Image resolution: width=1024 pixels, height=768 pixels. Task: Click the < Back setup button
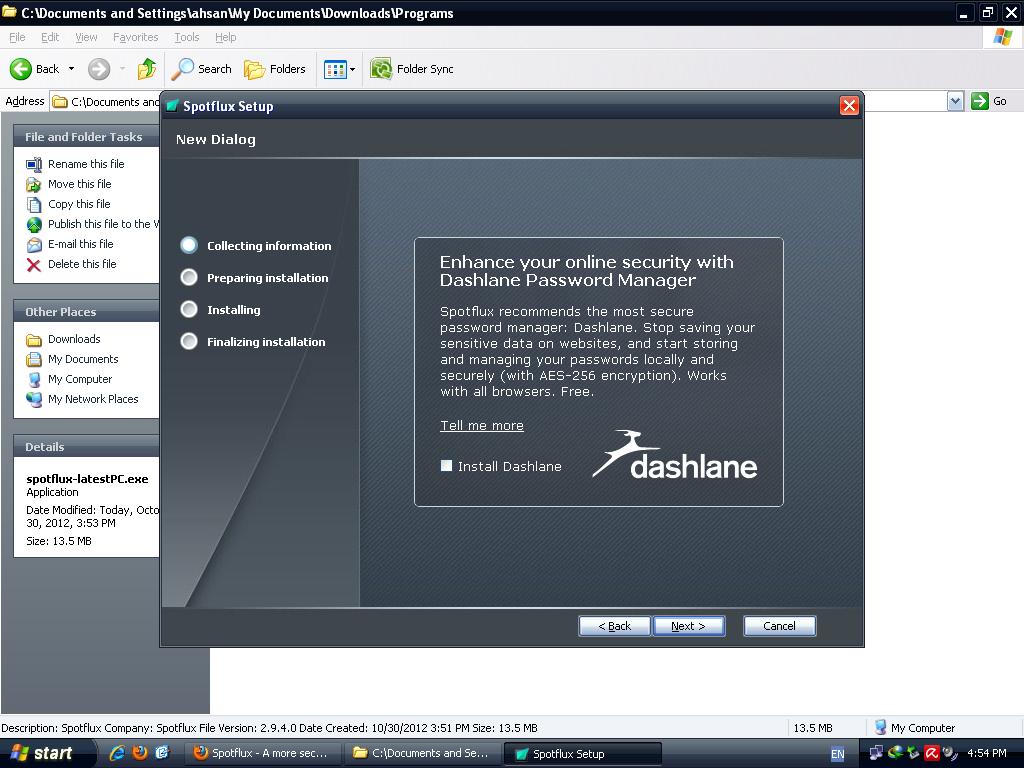(x=615, y=626)
